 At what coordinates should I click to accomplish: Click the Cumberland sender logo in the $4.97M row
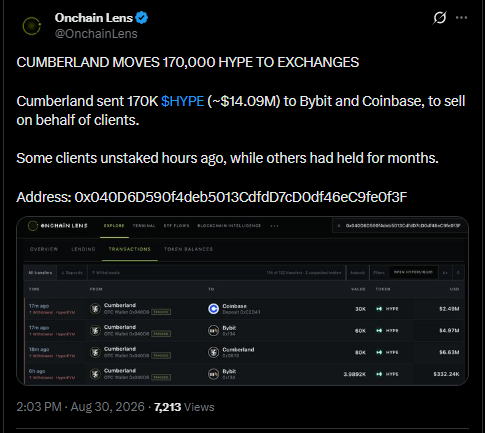(95, 331)
